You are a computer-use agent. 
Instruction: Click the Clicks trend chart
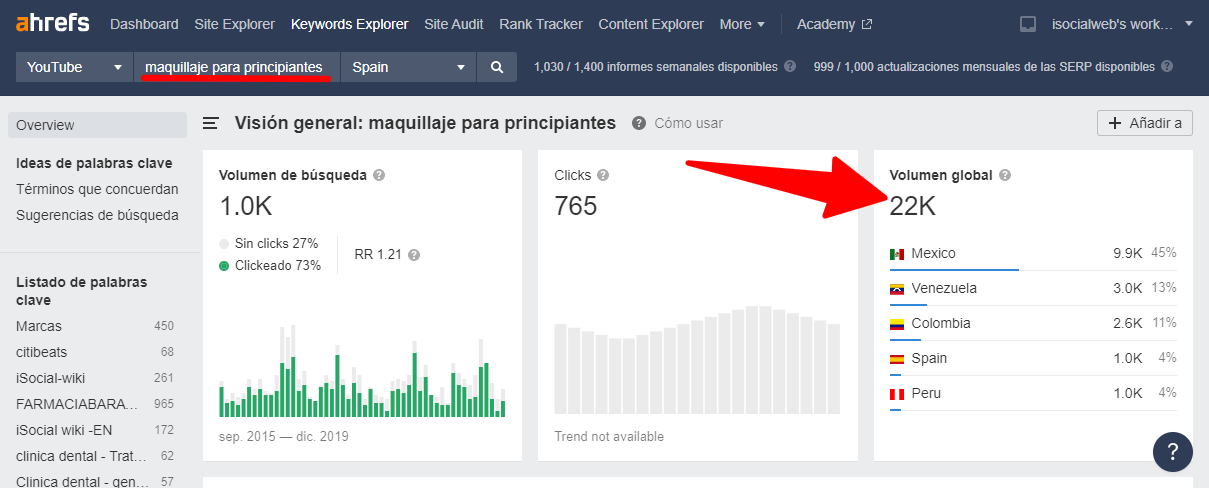[698, 360]
